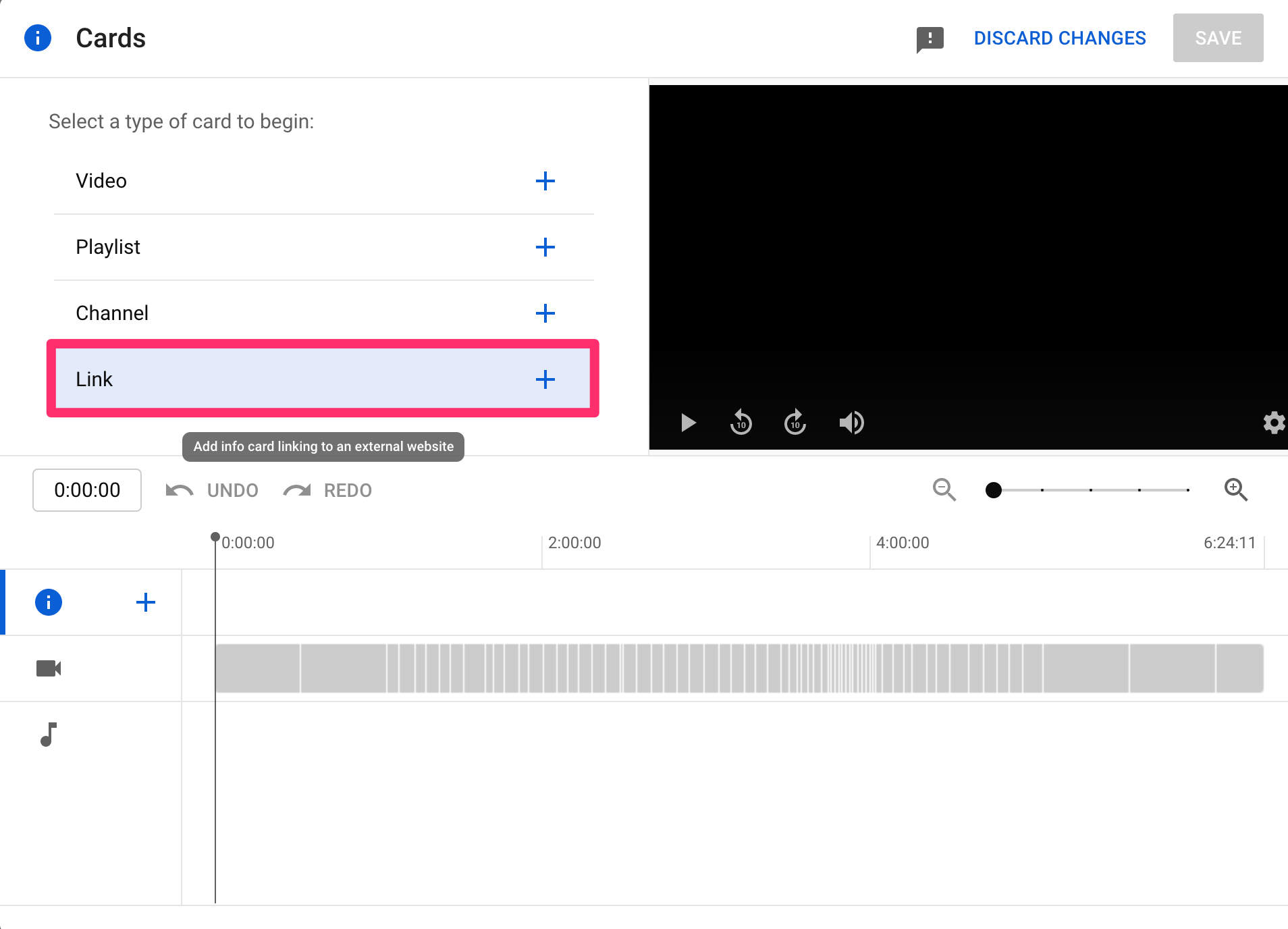Click the 2:00:00 timeline label

(574, 543)
